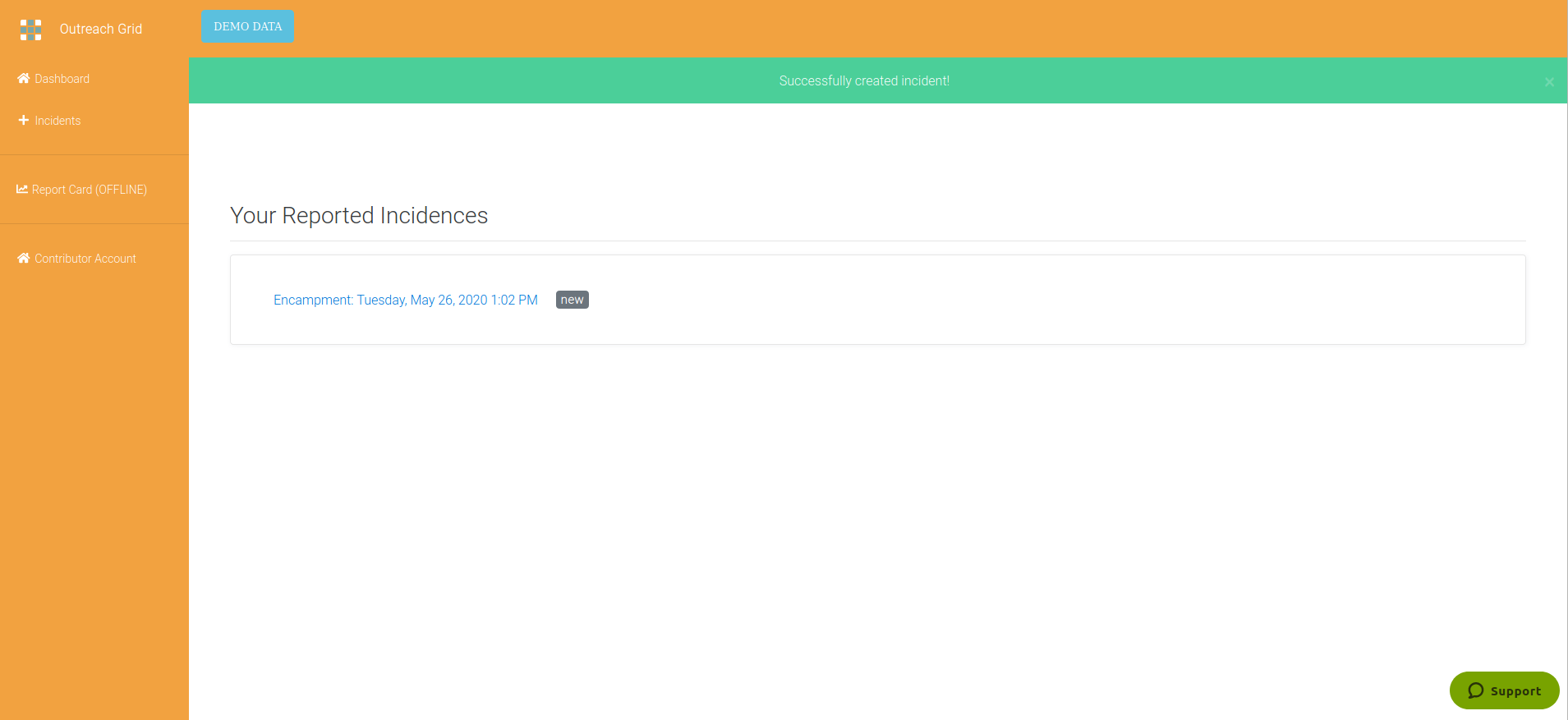
Task: Click the word Encampment in the incident link
Action: click(x=313, y=300)
